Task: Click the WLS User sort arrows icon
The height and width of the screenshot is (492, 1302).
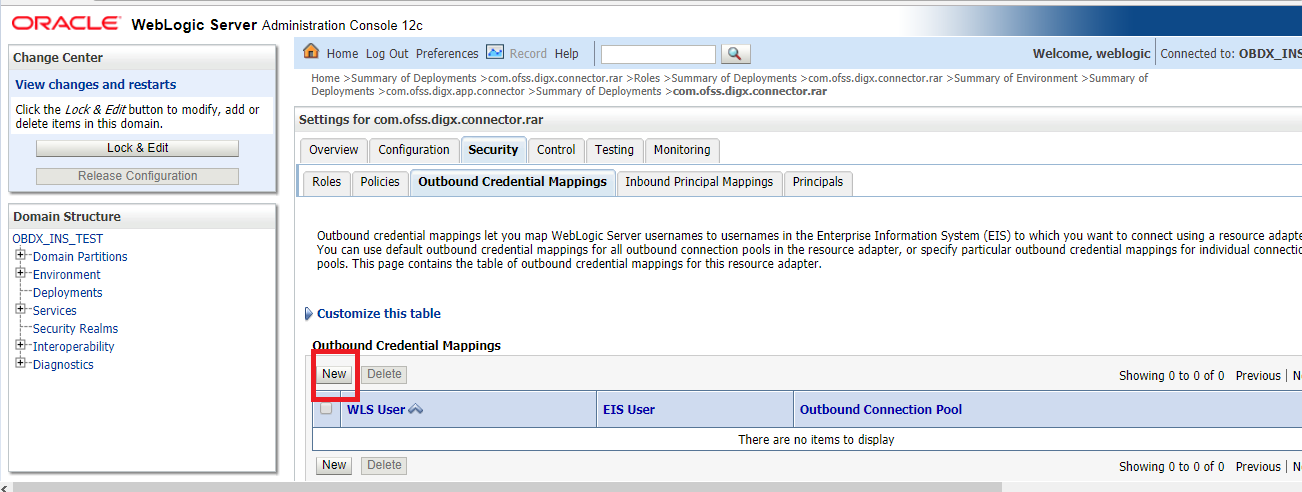Action: coord(416,409)
